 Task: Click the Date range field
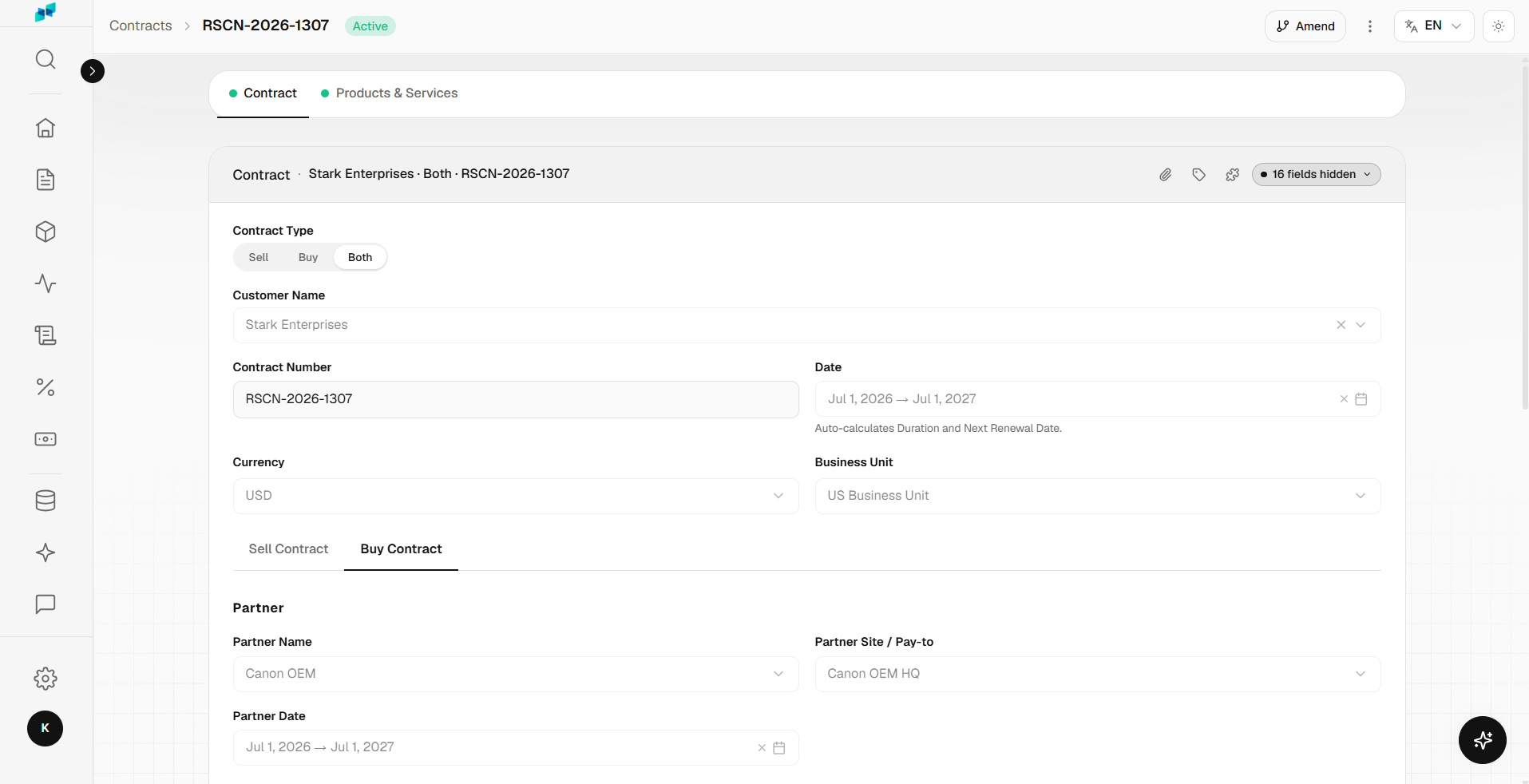1098,399
